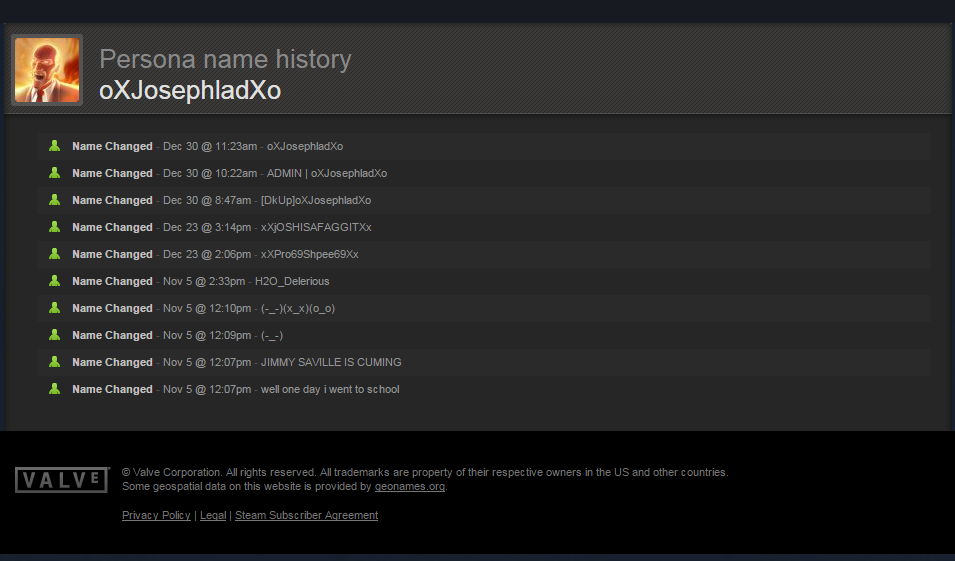
Task: Click the 'Persona name history' heading text
Action: click(225, 59)
